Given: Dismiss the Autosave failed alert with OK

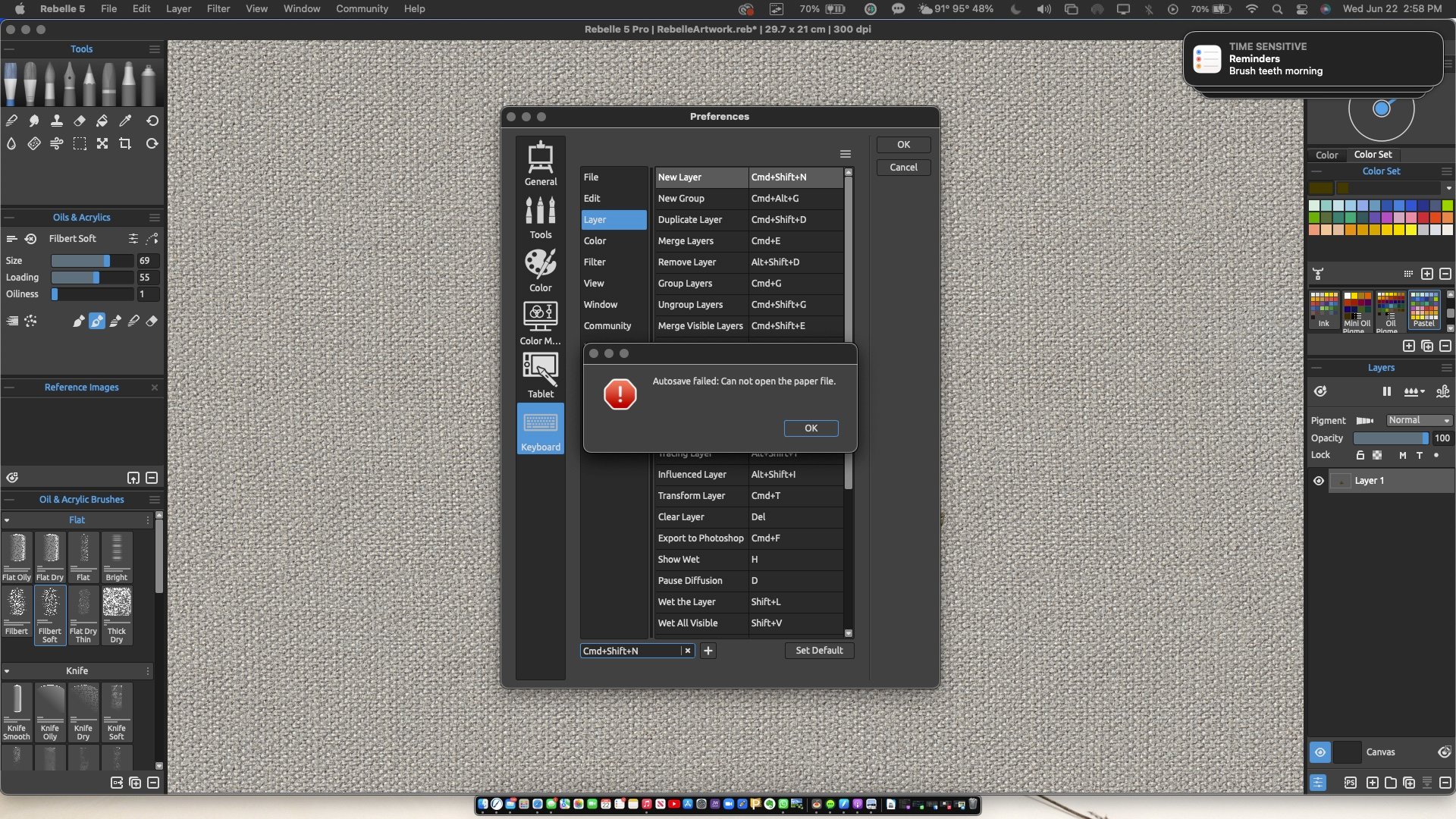Looking at the screenshot, I should click(811, 428).
